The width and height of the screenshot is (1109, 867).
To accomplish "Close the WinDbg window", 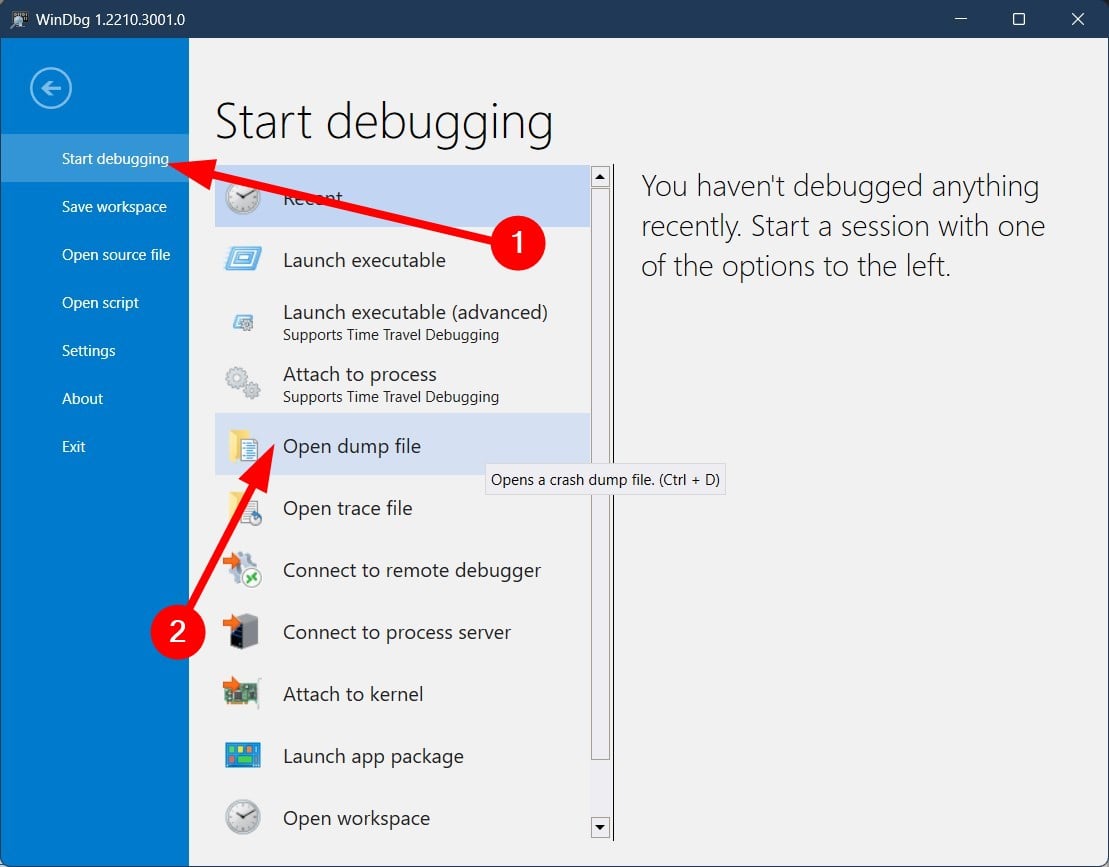I will coord(1078,19).
